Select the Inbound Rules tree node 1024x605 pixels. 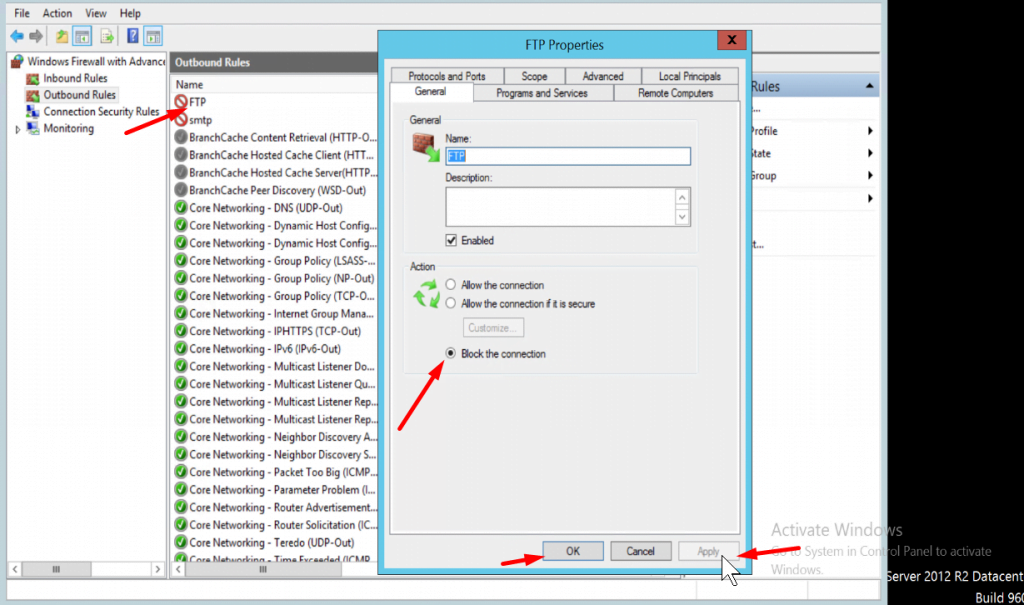tap(74, 78)
